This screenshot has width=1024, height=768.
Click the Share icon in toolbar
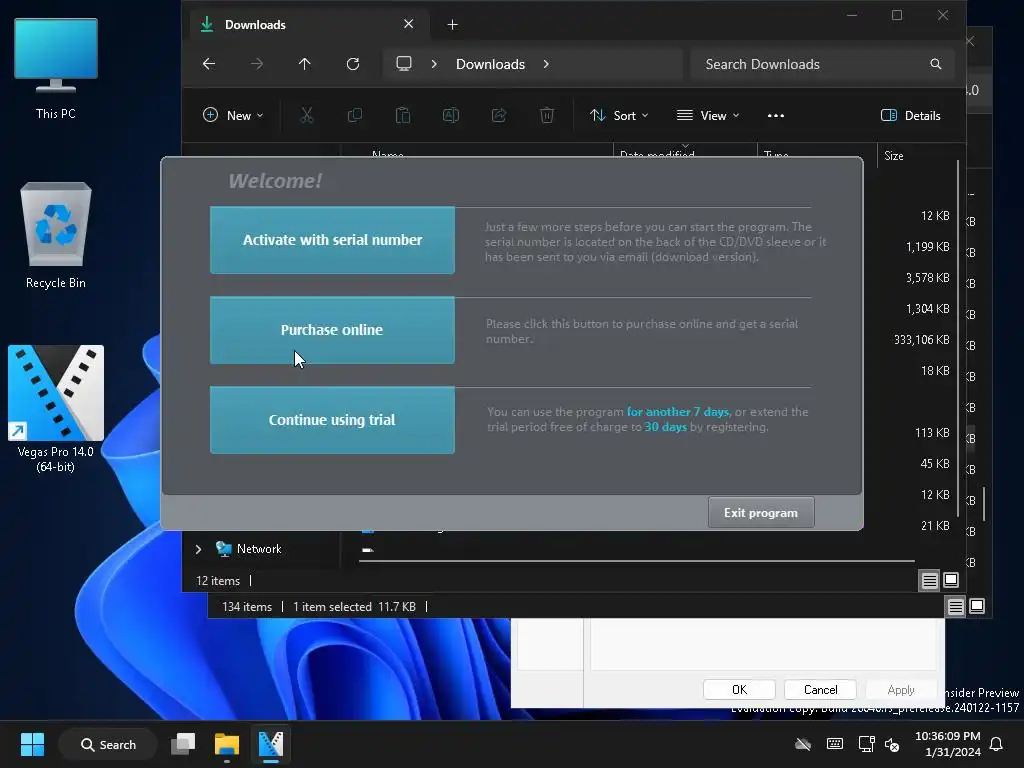(x=499, y=116)
